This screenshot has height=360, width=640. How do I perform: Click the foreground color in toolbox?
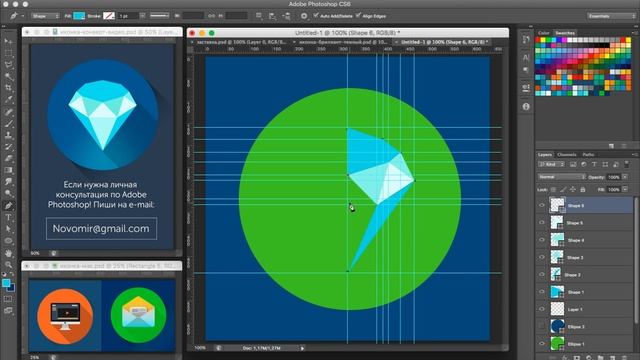click(x=6, y=283)
